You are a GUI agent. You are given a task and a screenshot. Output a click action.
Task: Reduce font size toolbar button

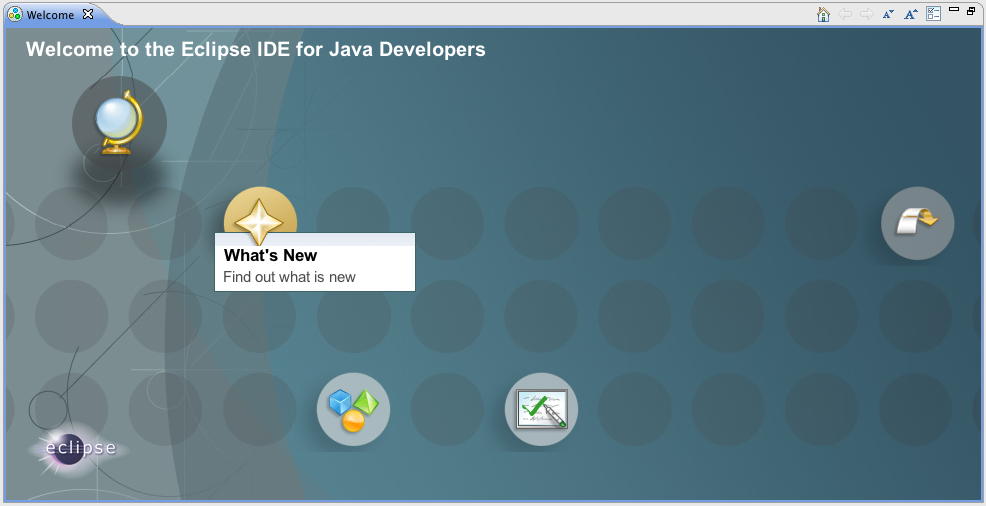pos(888,14)
